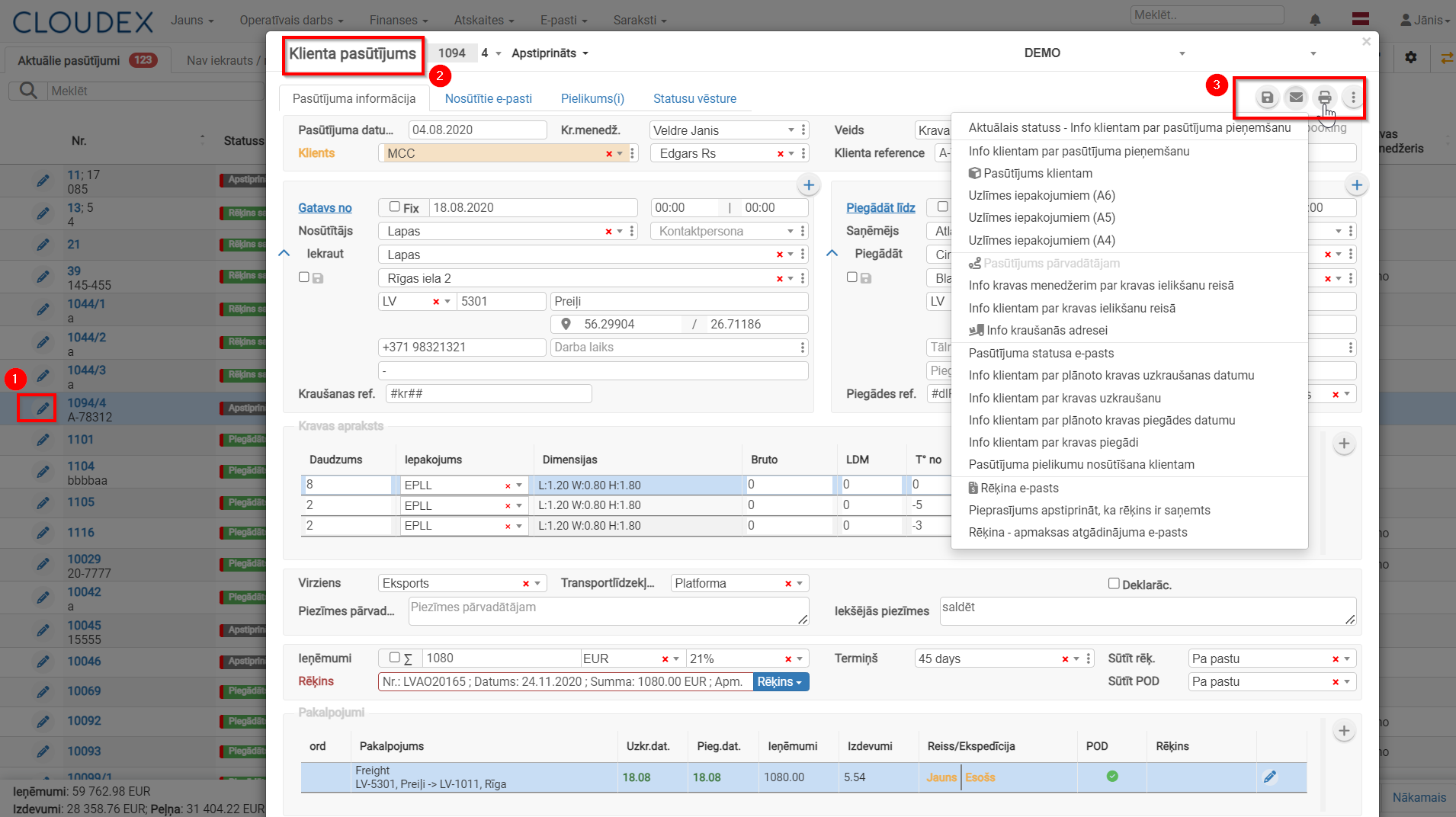Open Kr.menedž. Veldre Janis dropdown
1456x817 pixels.
(x=791, y=130)
